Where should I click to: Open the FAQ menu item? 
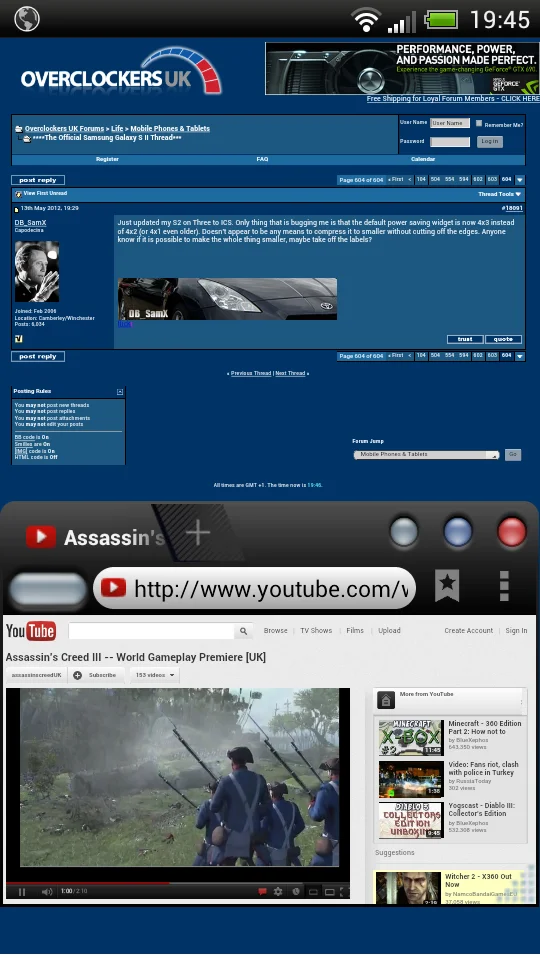tap(262, 159)
